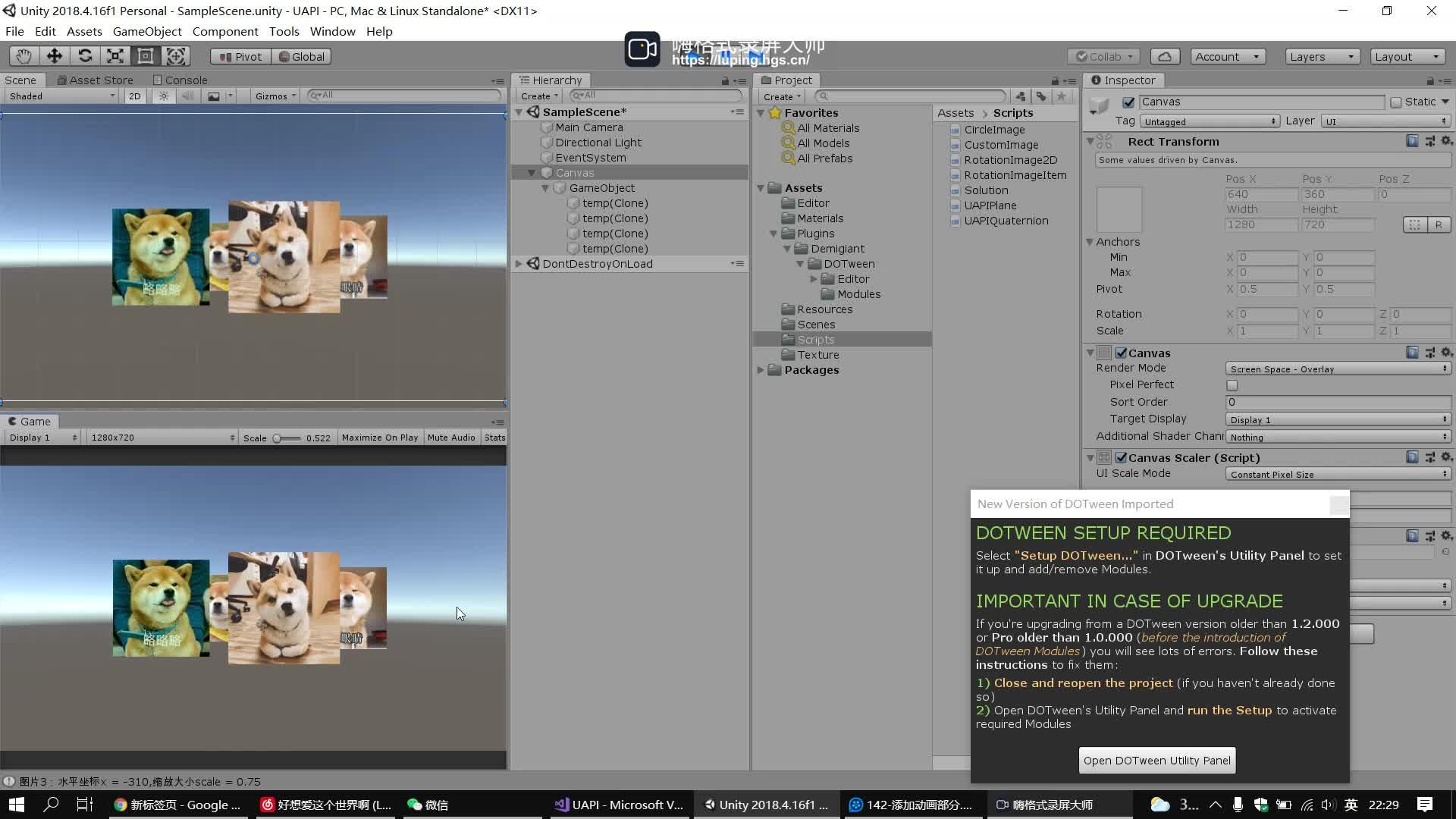Open Unity cloud services panel
1456x819 pixels.
click(x=1165, y=55)
